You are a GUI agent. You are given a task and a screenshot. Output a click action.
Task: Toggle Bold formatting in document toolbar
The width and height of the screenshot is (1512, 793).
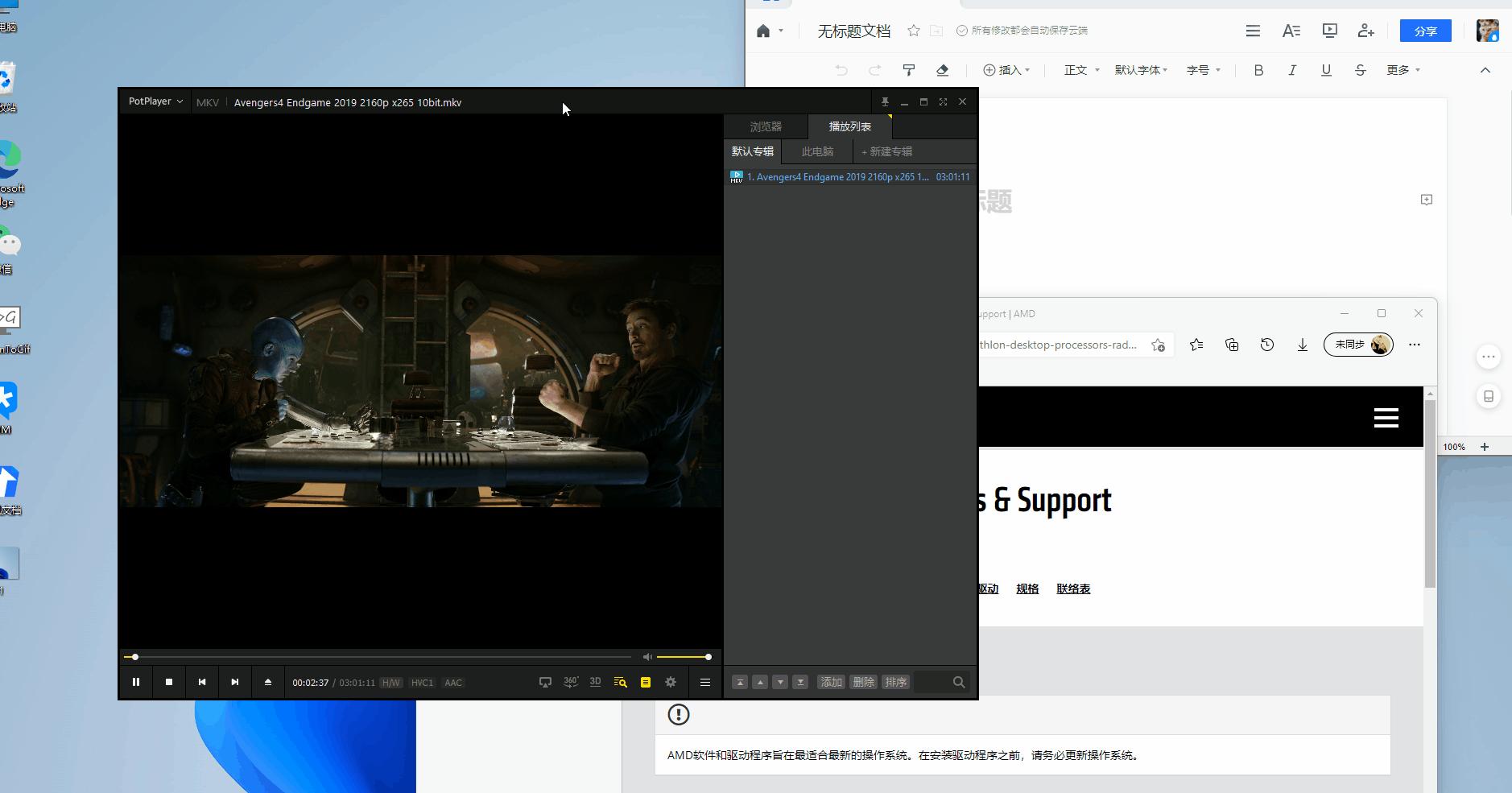coord(1258,70)
